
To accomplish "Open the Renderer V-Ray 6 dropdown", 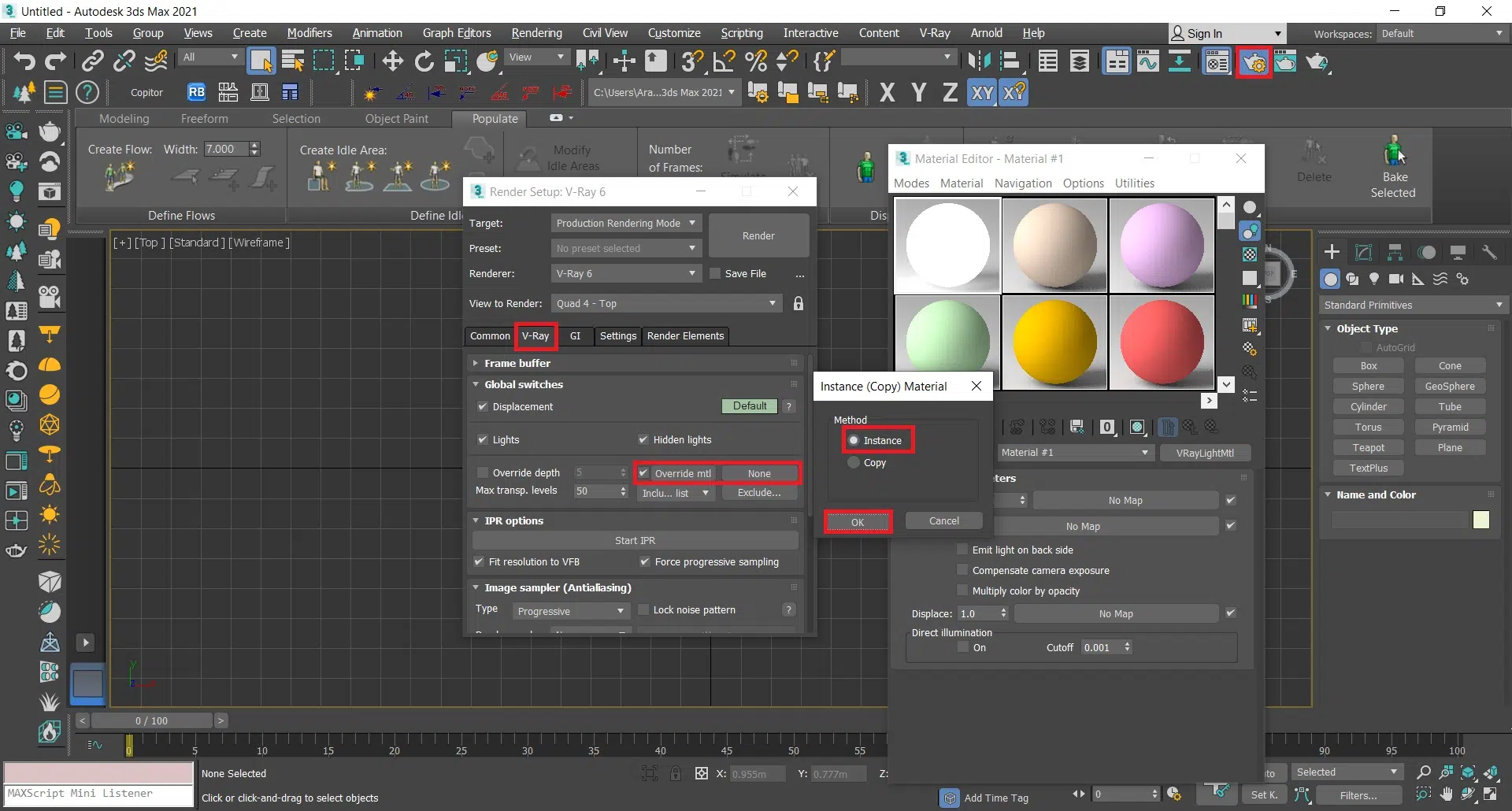I will click(625, 274).
